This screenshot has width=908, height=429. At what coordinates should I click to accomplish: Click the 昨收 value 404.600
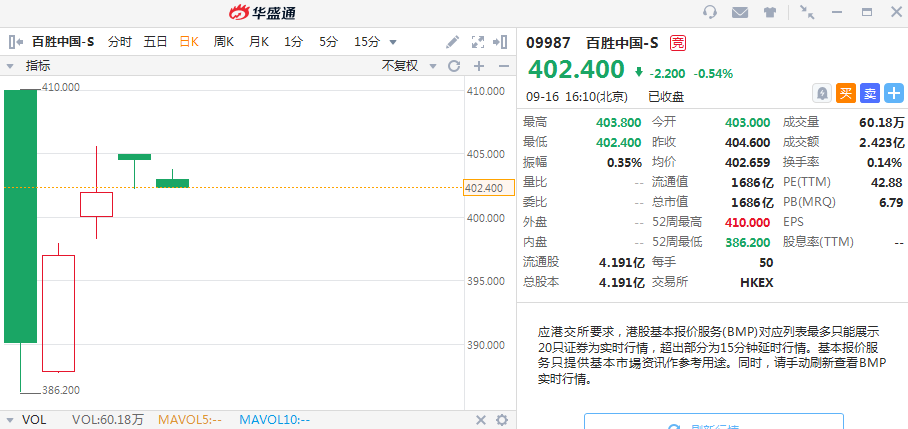click(748, 142)
